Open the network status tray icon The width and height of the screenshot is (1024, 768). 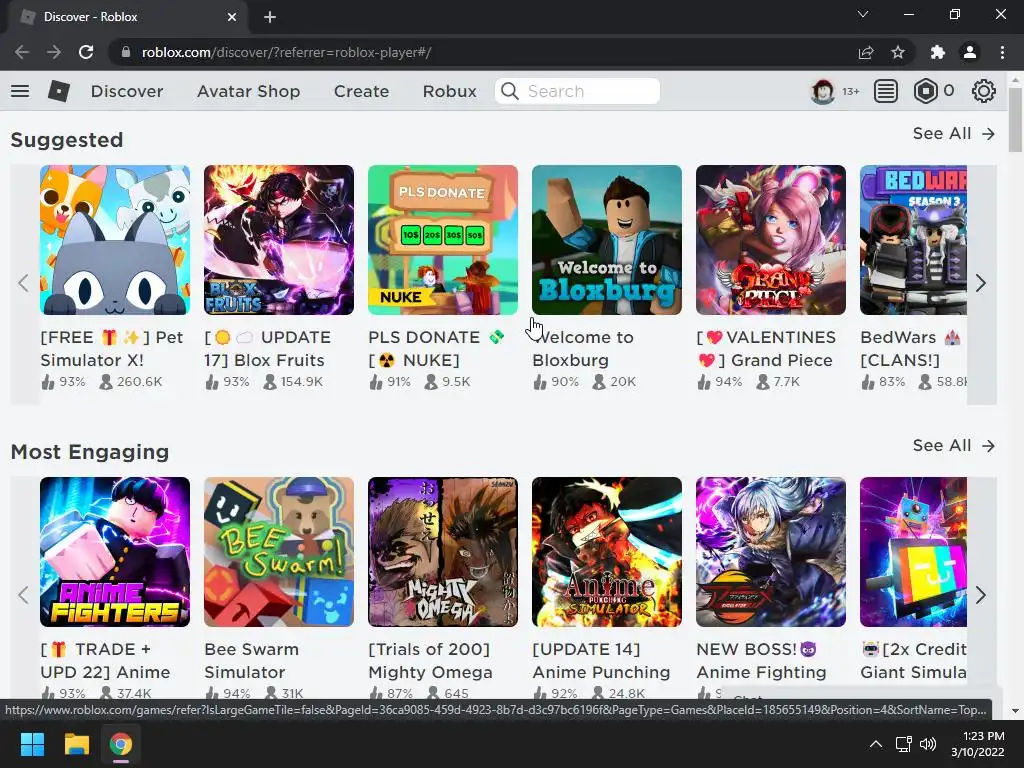coord(904,744)
